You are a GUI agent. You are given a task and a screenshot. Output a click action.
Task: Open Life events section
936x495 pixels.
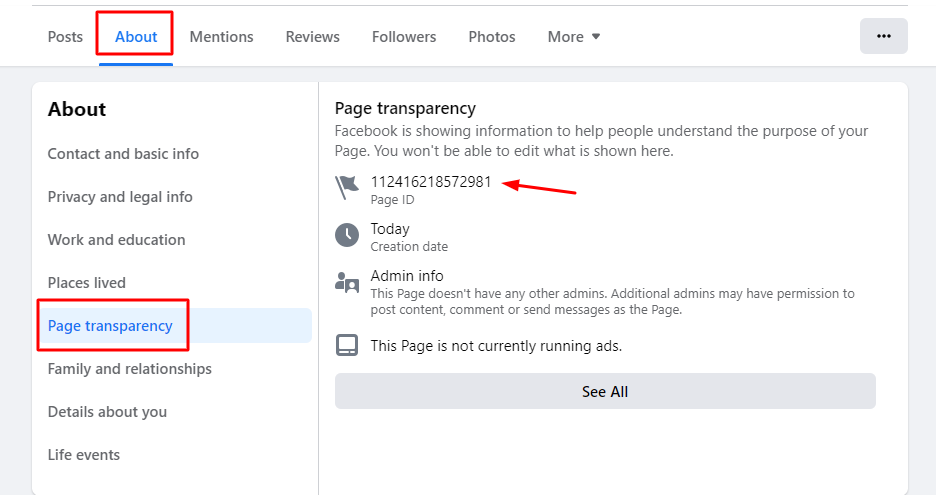click(x=84, y=455)
